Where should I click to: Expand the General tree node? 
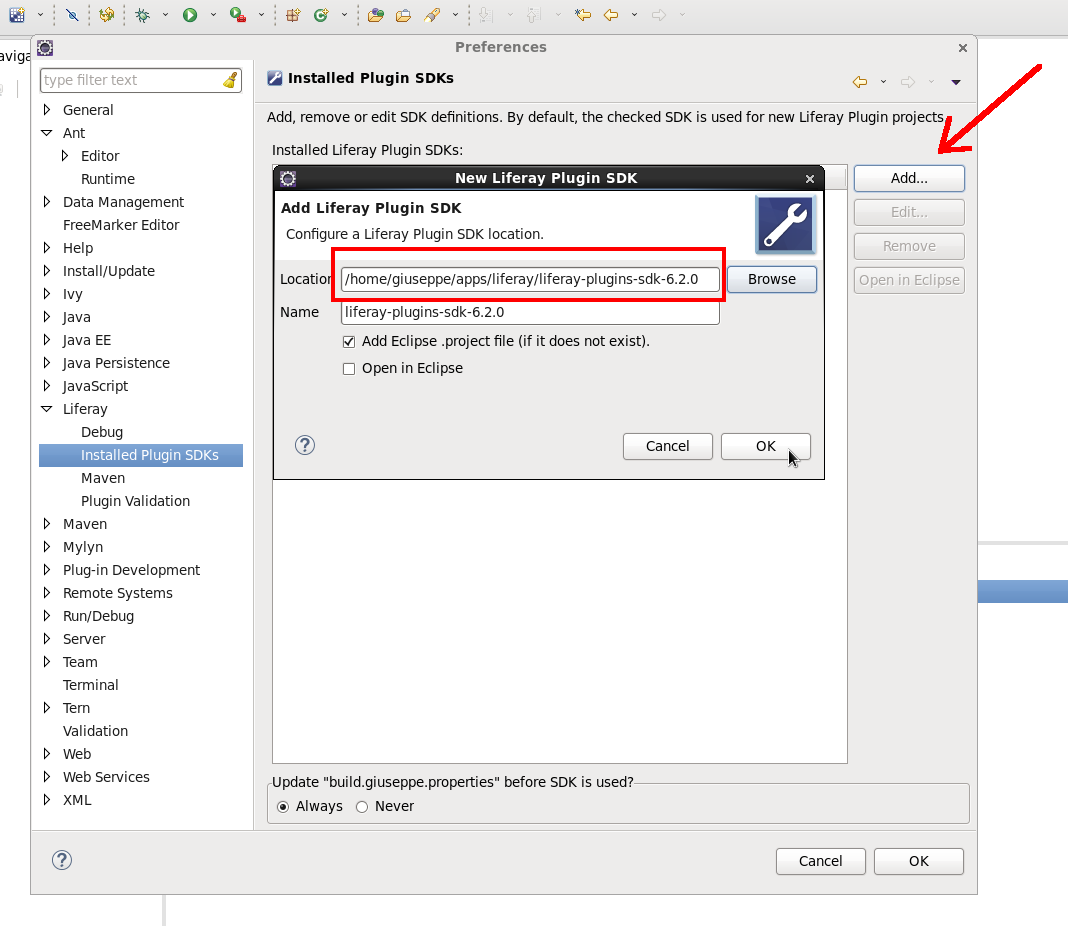46,110
